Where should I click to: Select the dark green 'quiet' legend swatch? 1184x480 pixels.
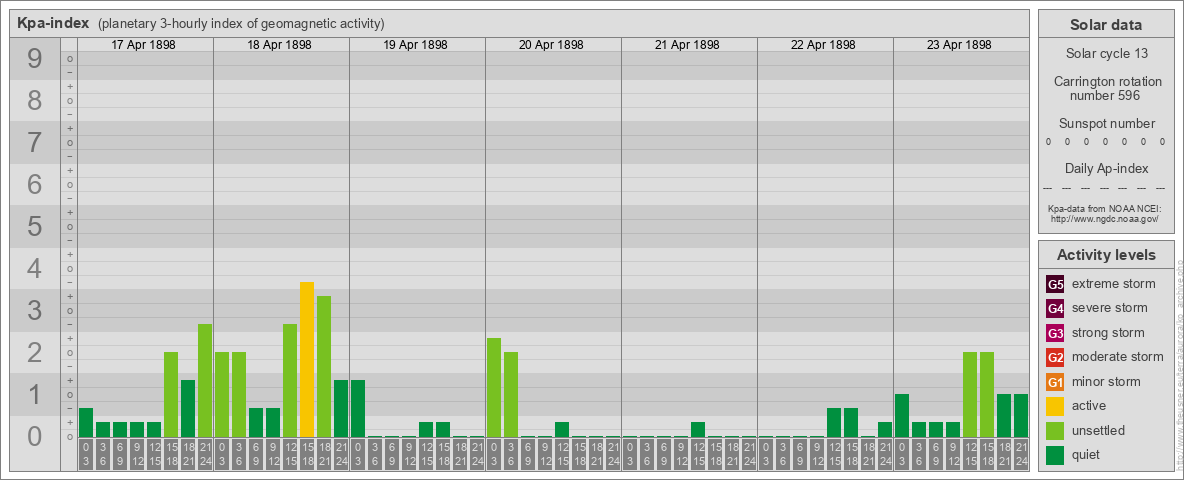coord(1055,454)
